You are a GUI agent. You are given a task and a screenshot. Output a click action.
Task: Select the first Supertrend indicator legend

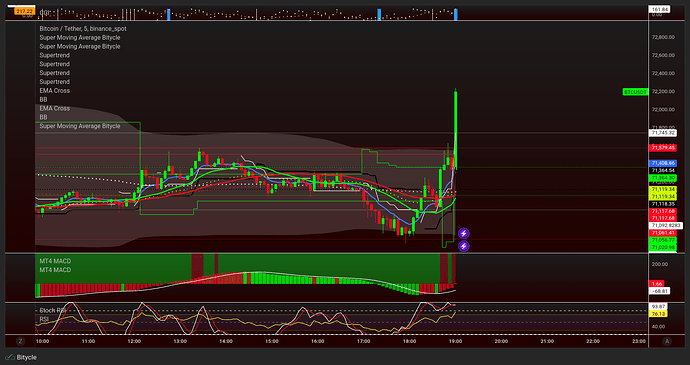(x=55, y=55)
